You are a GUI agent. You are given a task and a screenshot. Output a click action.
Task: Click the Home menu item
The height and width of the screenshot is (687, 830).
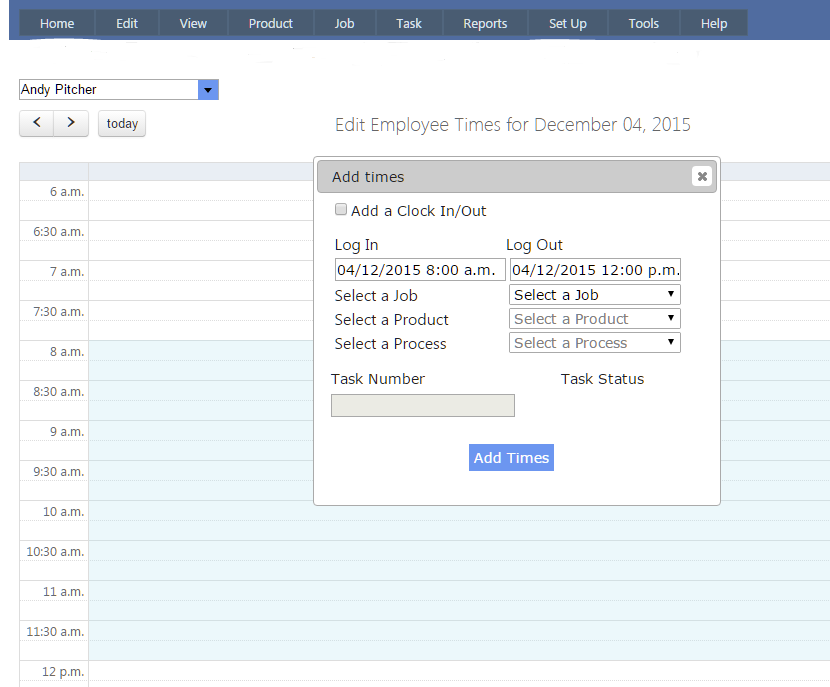click(57, 23)
